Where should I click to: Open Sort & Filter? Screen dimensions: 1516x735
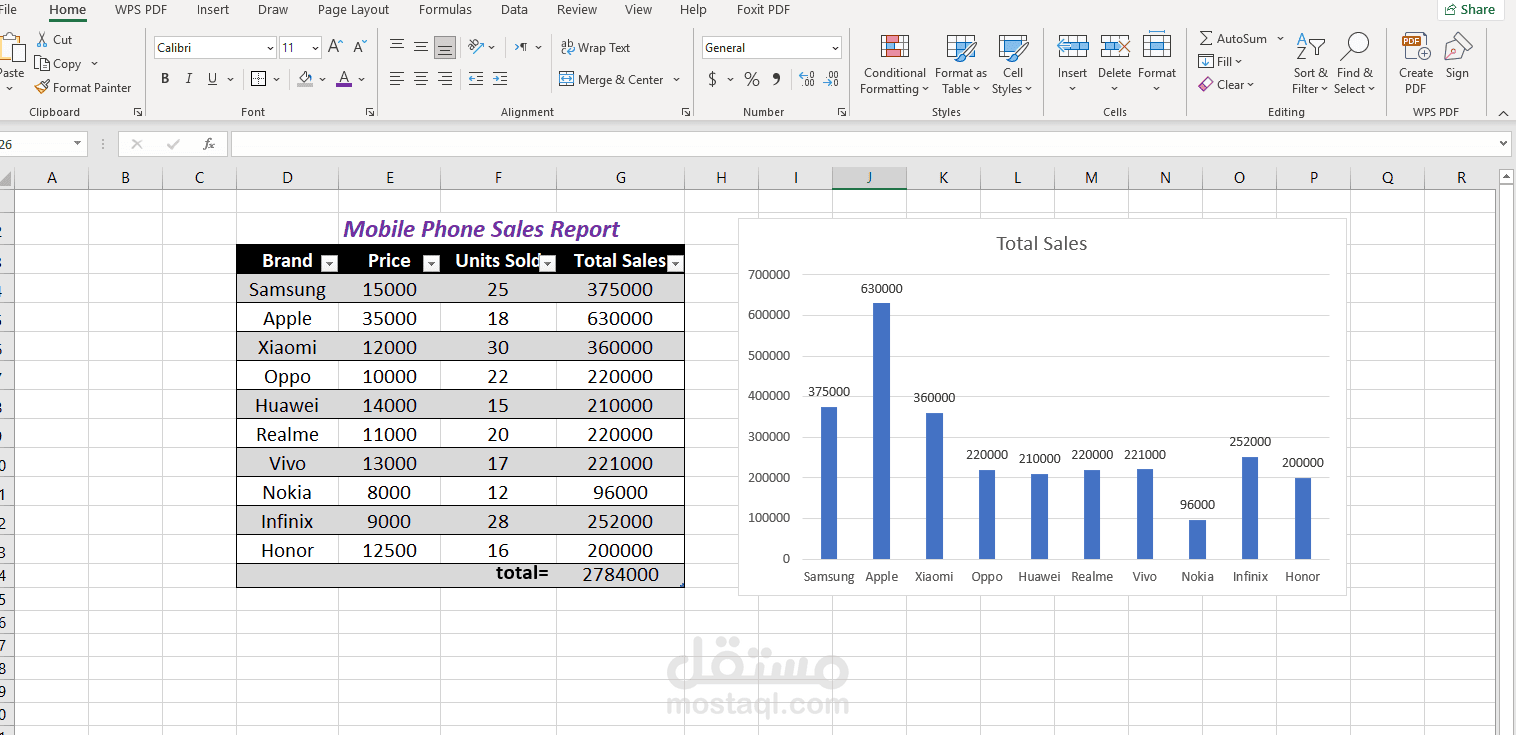(x=1310, y=65)
